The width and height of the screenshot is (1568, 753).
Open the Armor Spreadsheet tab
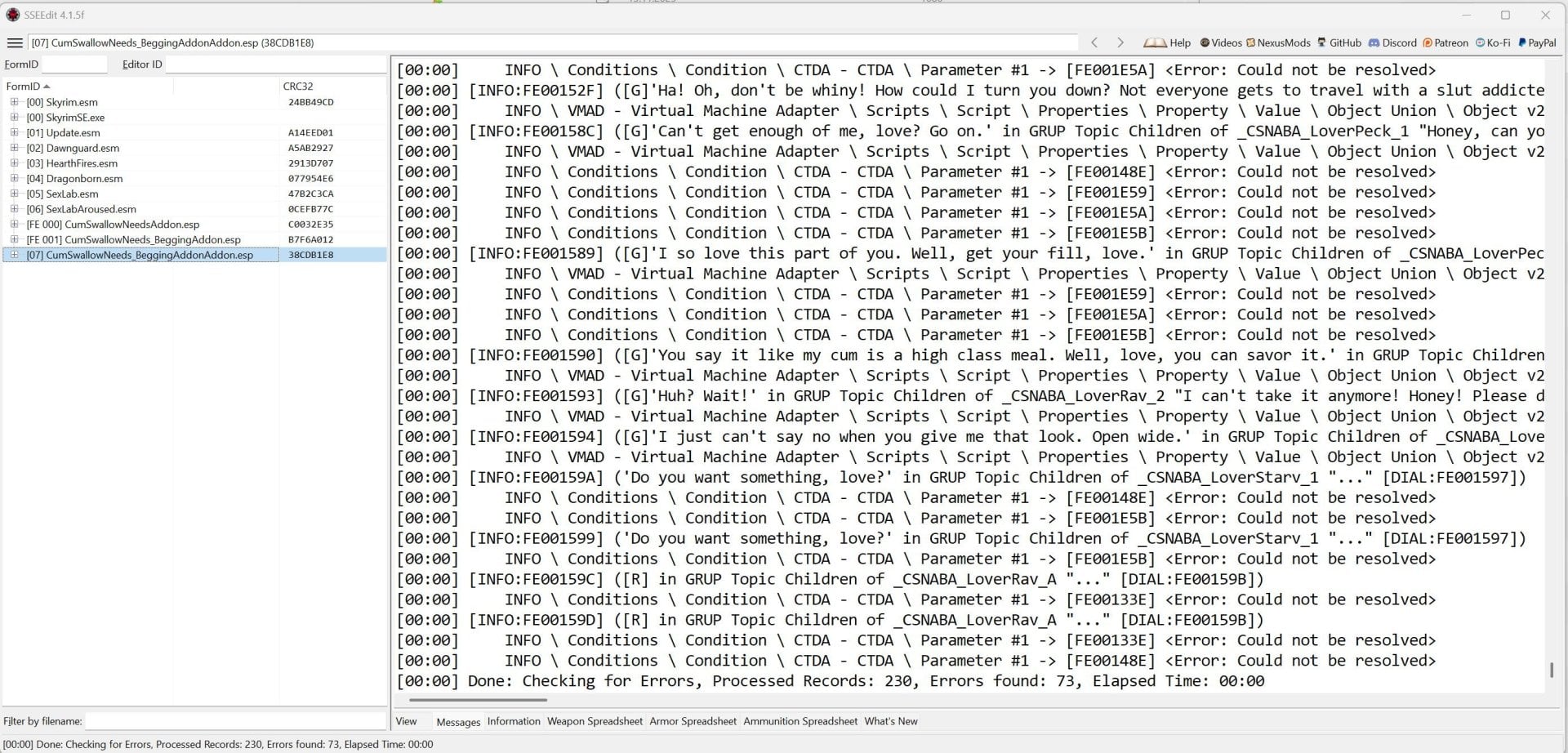point(693,721)
